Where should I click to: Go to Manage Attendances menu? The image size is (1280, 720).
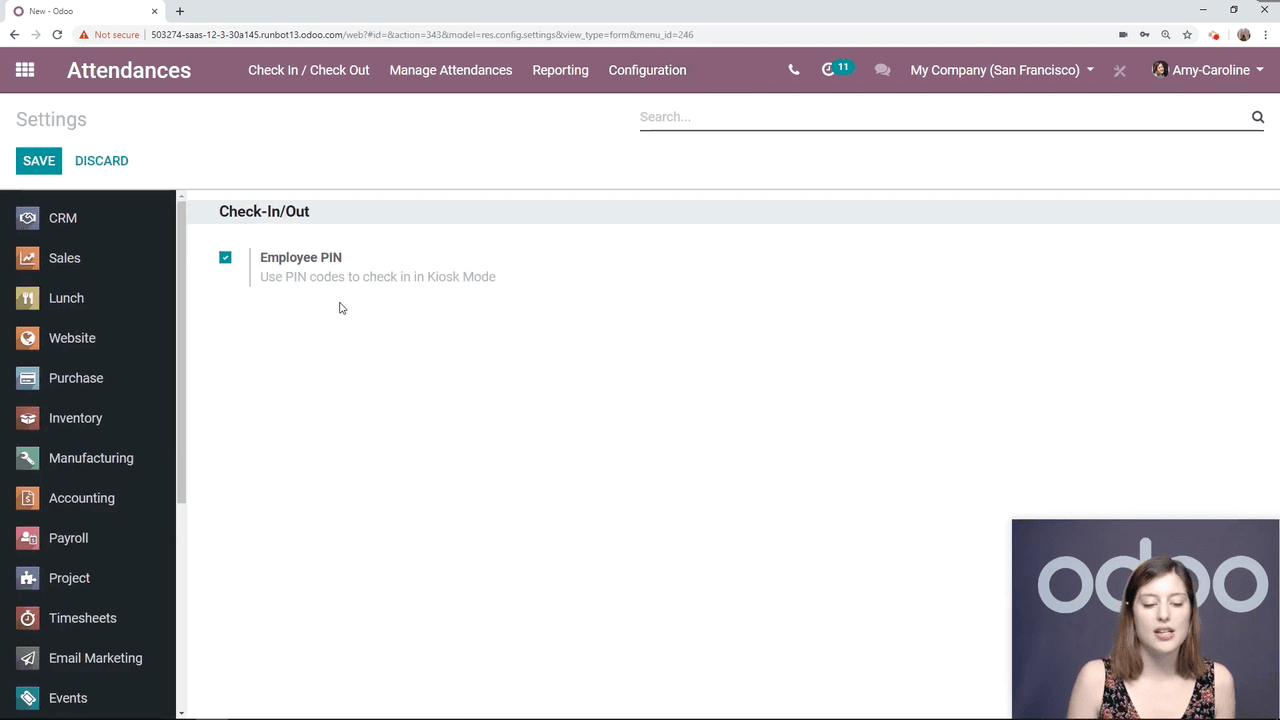[x=450, y=70]
